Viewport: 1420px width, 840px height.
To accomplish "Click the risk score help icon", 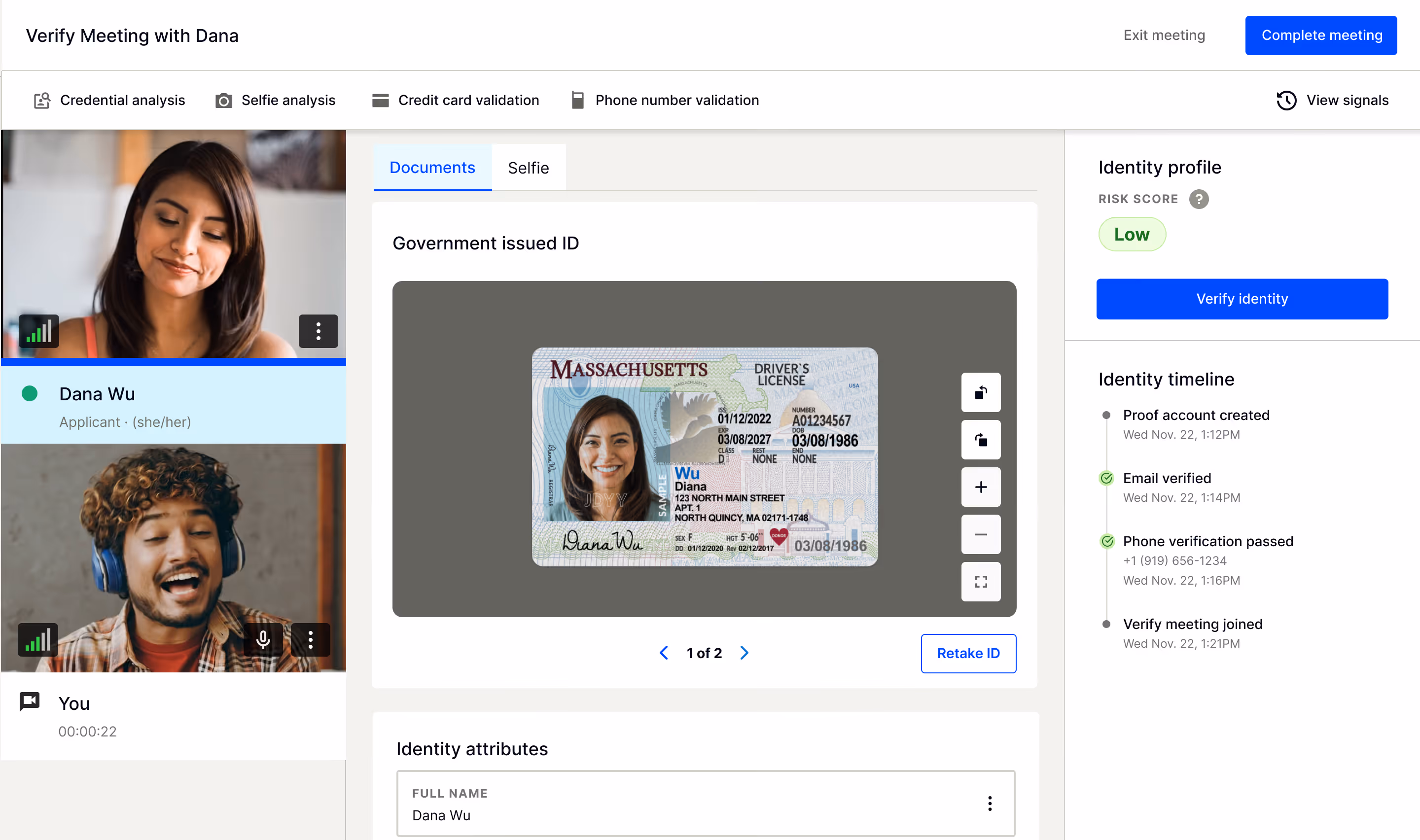I will coord(1199,199).
